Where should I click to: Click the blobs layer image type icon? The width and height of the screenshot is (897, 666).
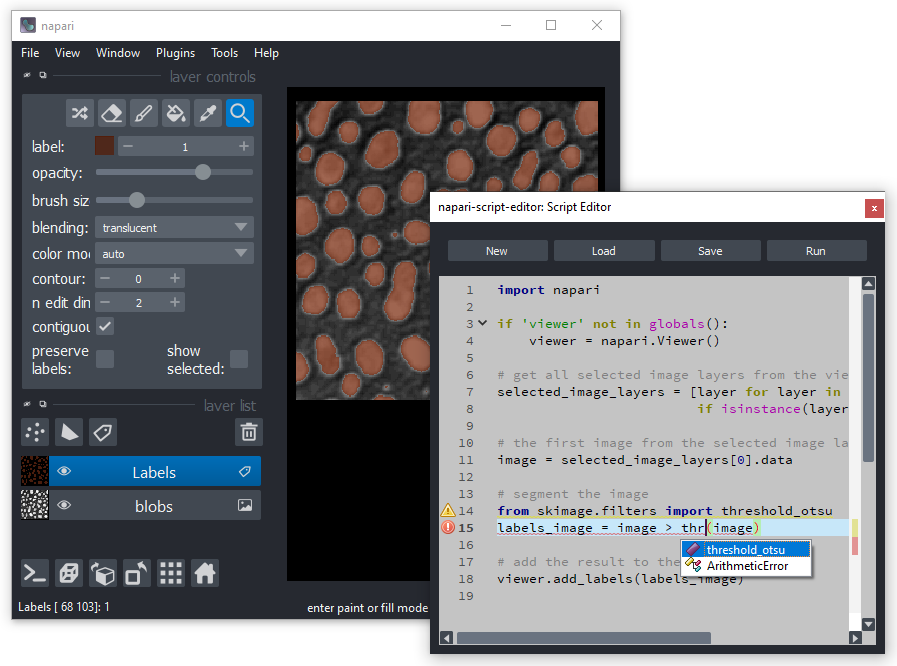pos(245,505)
